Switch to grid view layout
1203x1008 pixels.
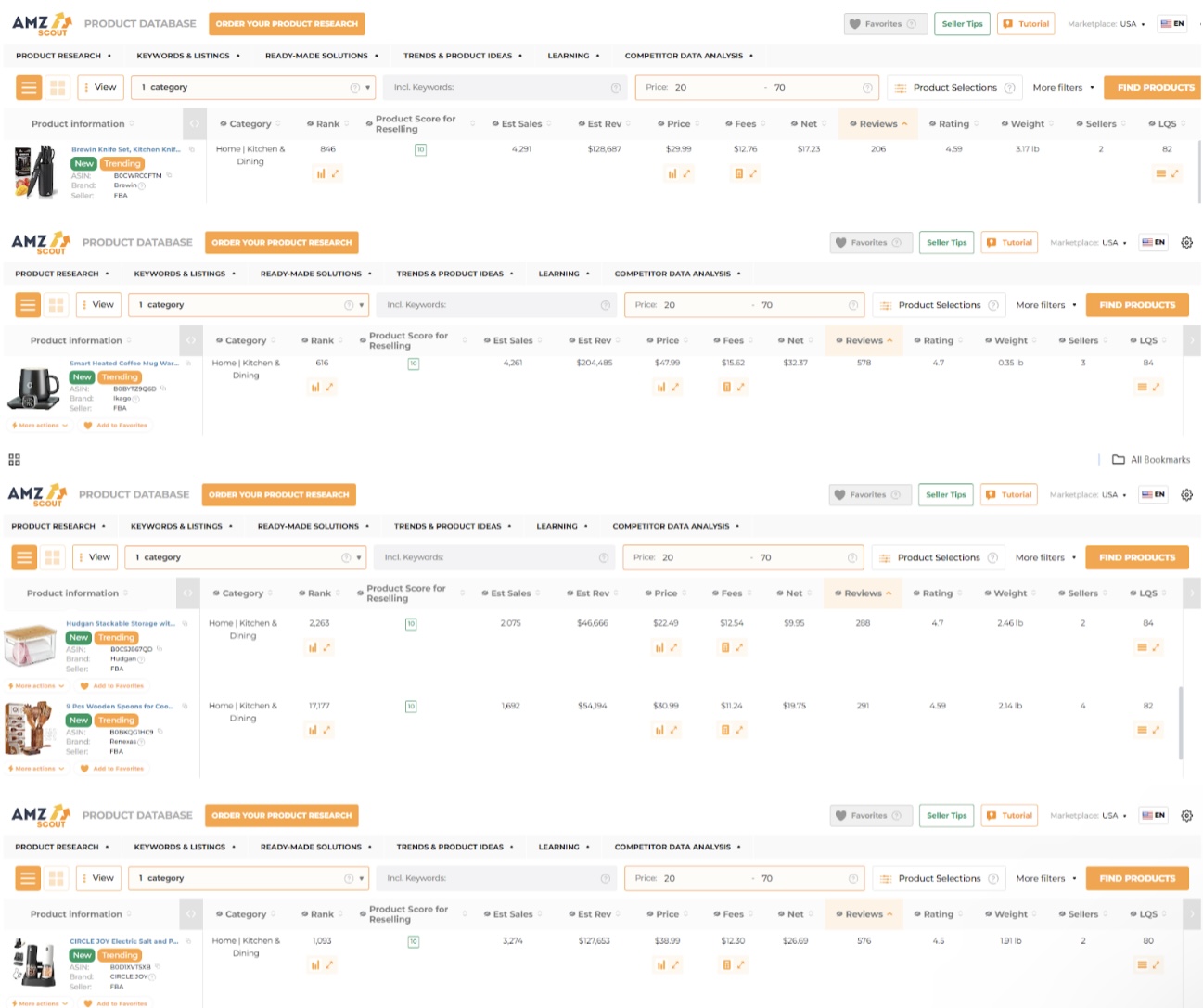(57, 87)
